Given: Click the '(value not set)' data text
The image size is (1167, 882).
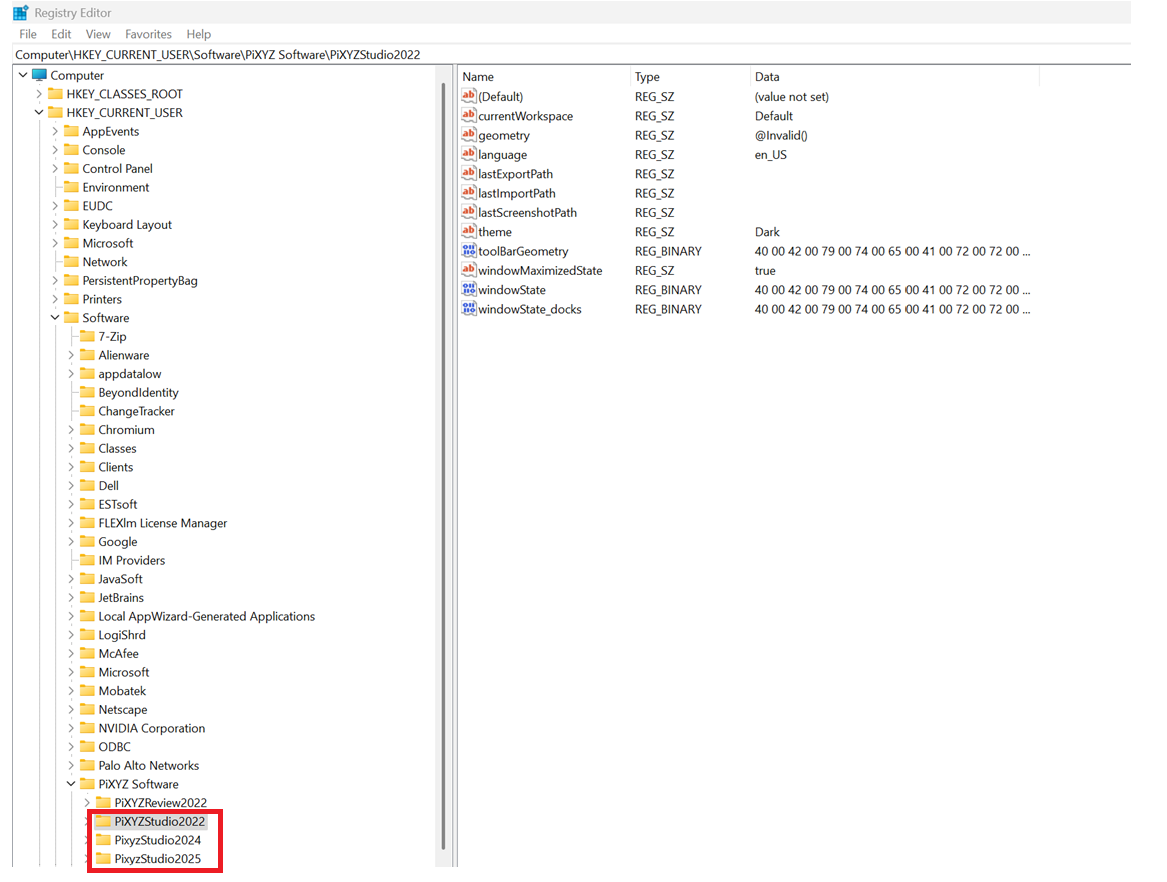Looking at the screenshot, I should (x=792, y=96).
